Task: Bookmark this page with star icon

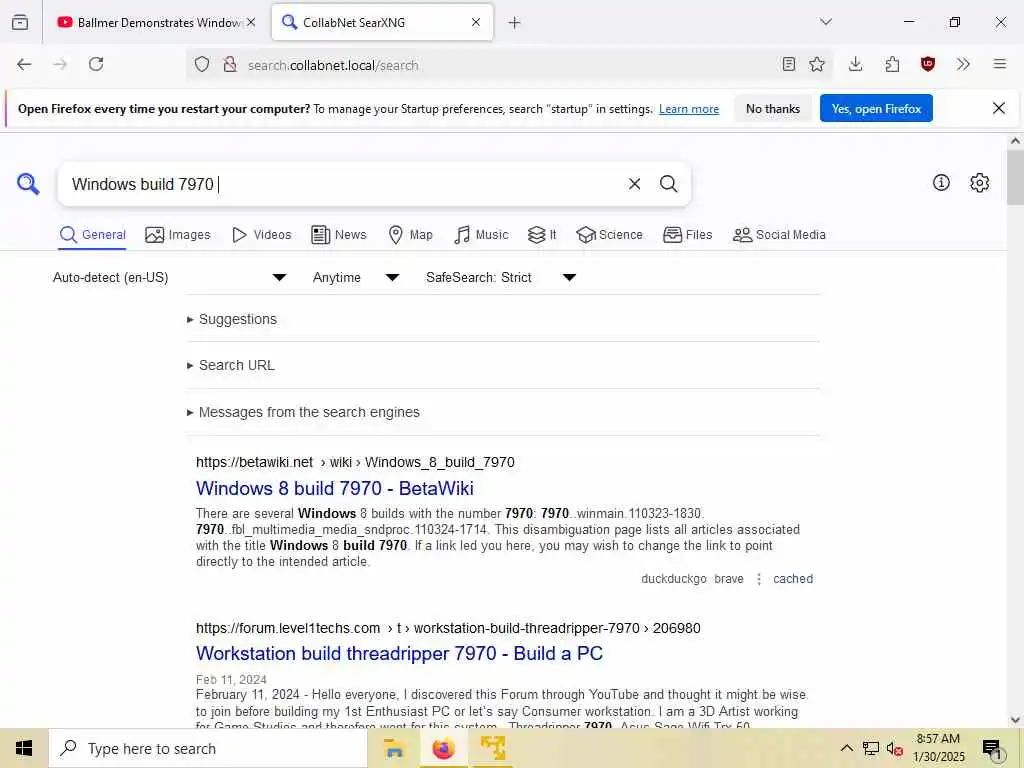Action: 817,64
